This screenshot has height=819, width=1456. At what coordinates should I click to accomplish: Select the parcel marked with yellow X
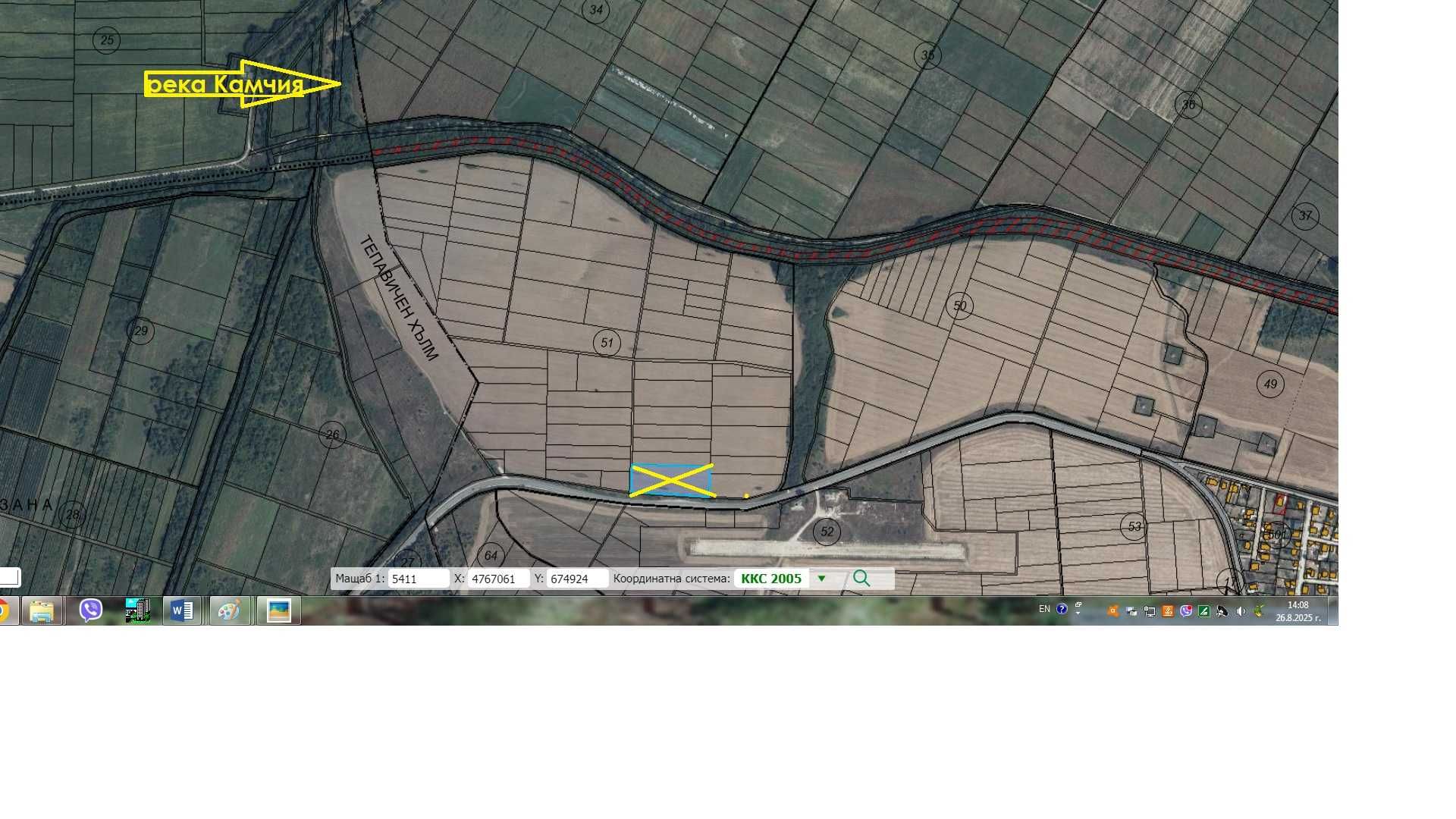coord(670,481)
